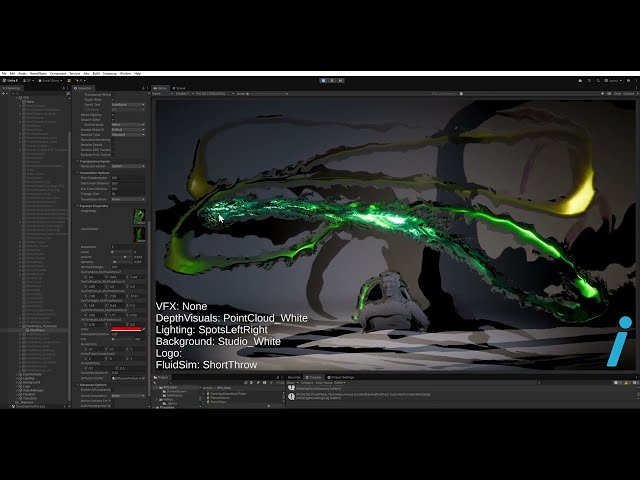Select the Inspector panel tab
This screenshot has width=640, height=480.
(83, 88)
